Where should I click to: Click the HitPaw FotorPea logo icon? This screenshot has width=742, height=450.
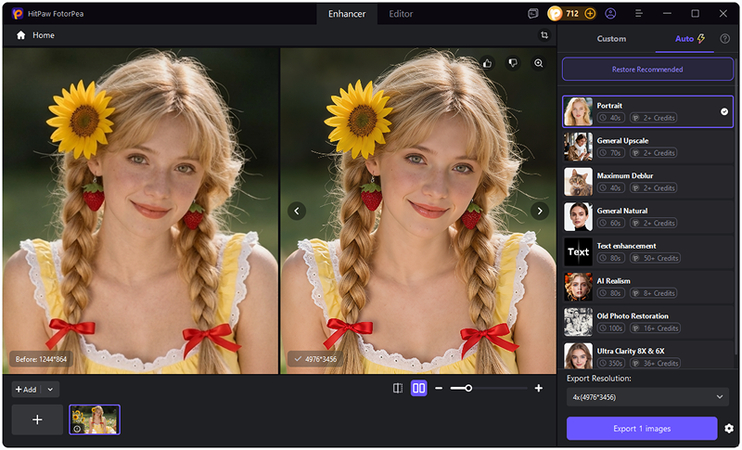click(18, 14)
